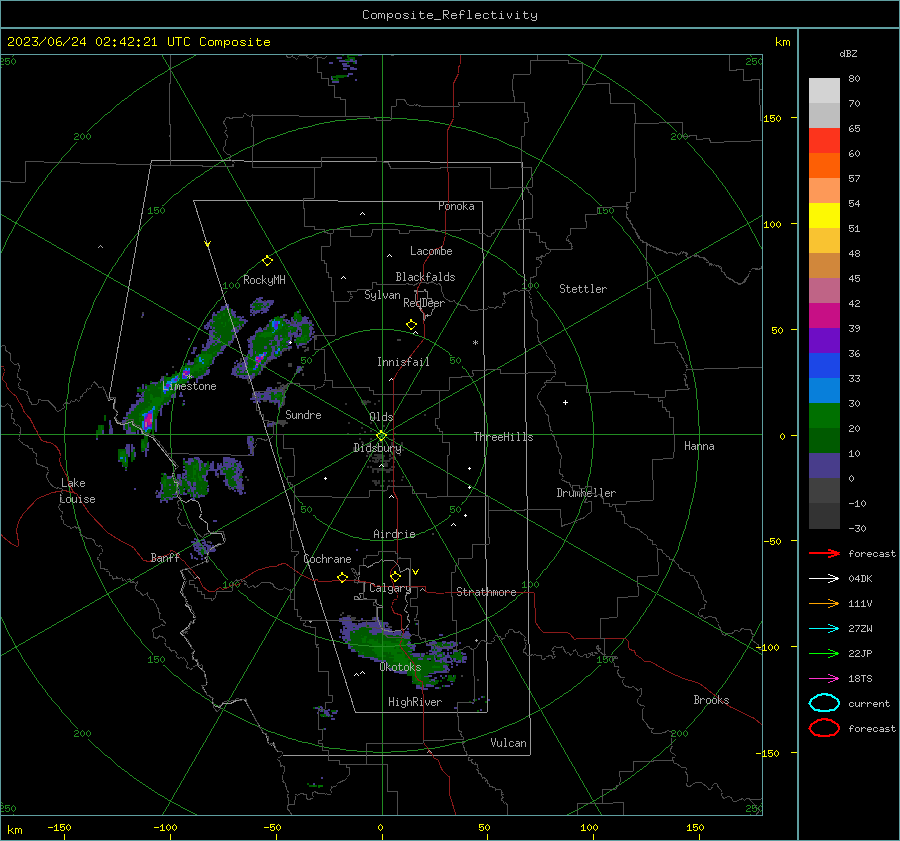900x841 pixels.
Task: Click the yellow diamond marker beside RockyMH
Action: click(267, 261)
